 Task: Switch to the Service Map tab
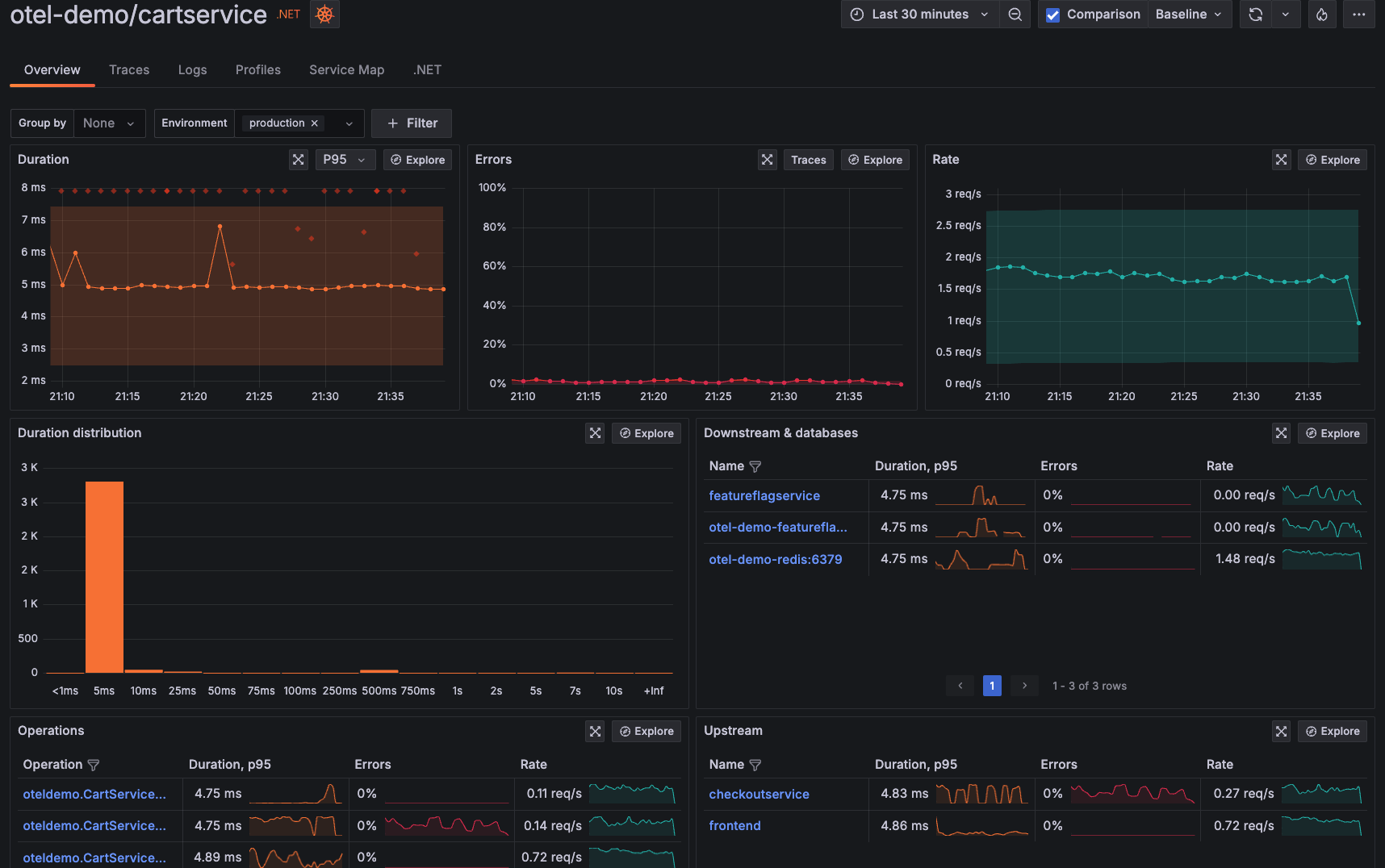click(x=346, y=70)
